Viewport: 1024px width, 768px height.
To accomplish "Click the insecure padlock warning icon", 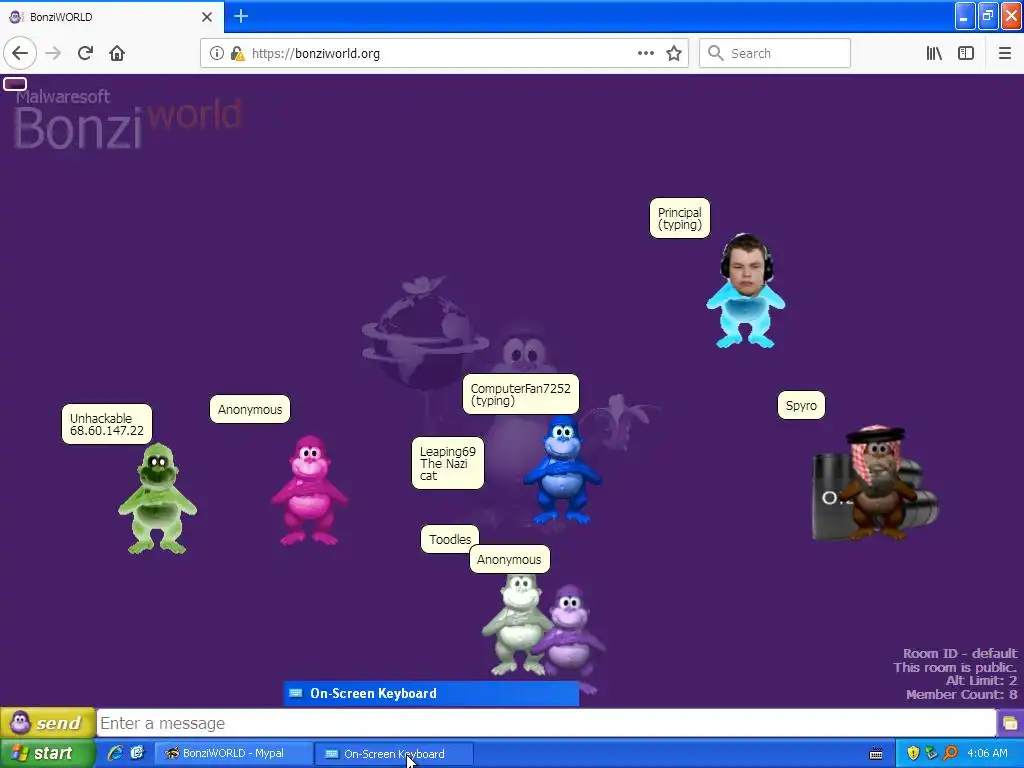I will point(238,54).
